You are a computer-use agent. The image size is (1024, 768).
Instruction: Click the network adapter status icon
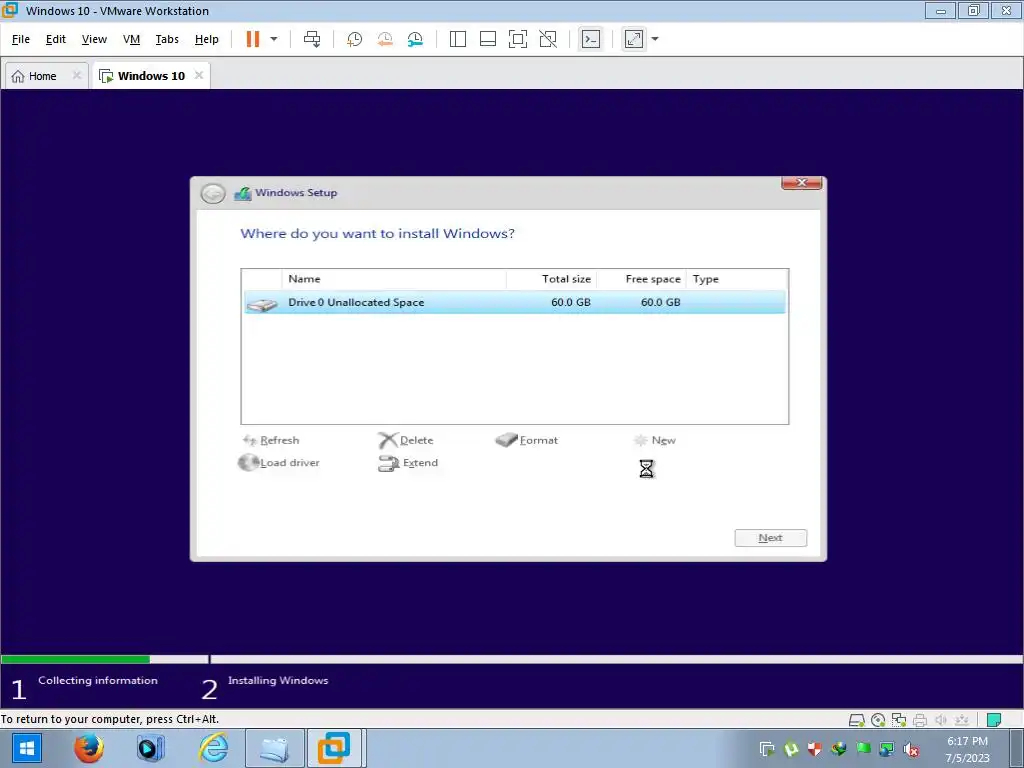(899, 720)
